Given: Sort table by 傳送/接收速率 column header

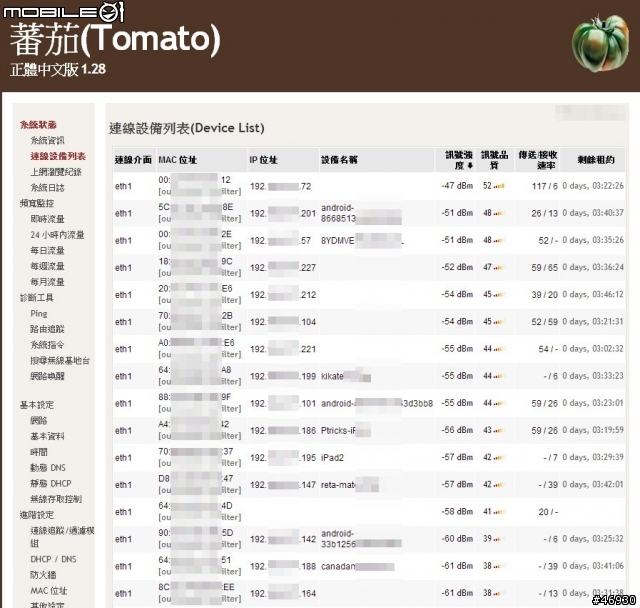Looking at the screenshot, I should 538,160.
